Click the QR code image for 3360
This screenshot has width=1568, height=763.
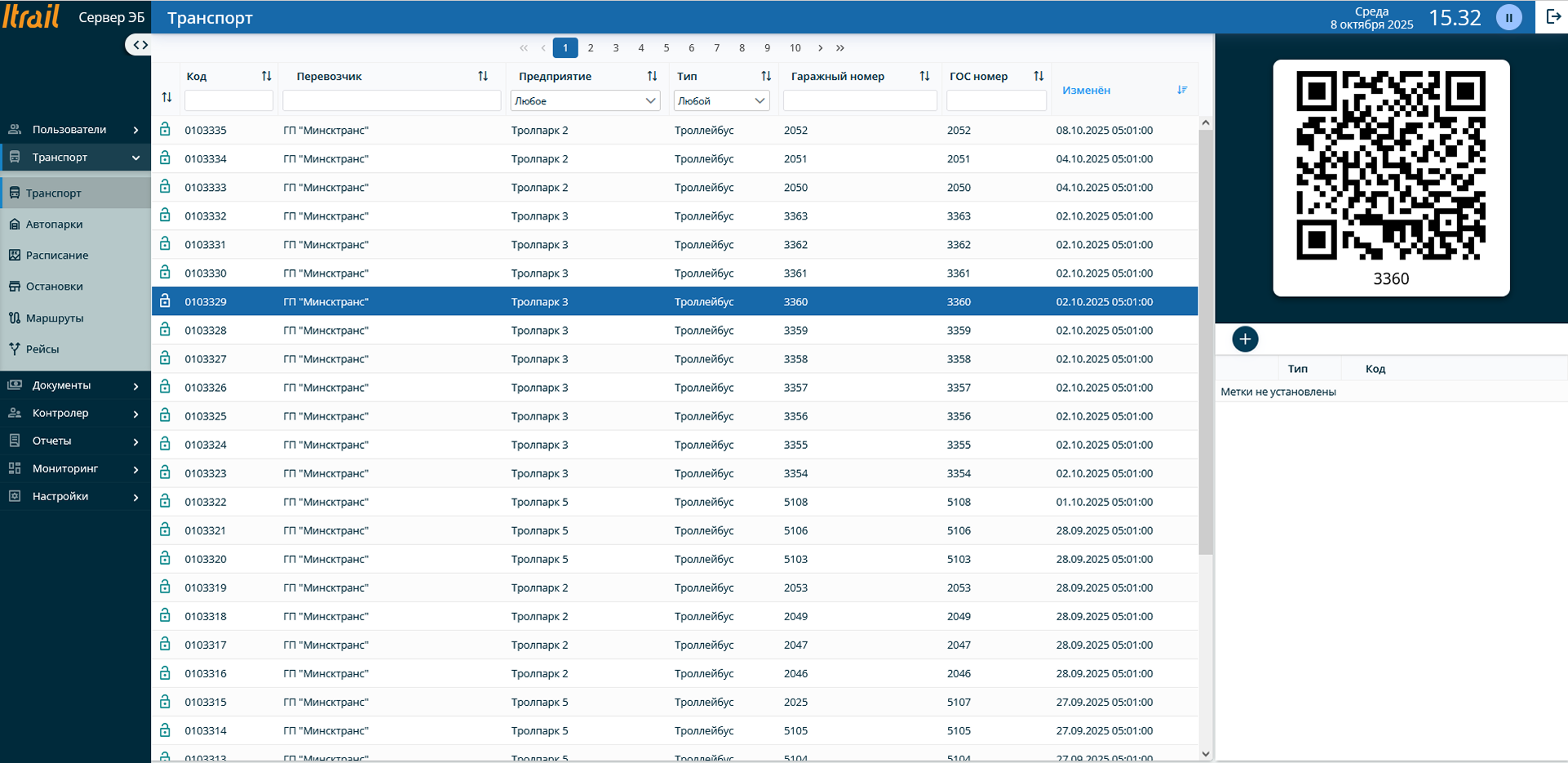[x=1390, y=166]
